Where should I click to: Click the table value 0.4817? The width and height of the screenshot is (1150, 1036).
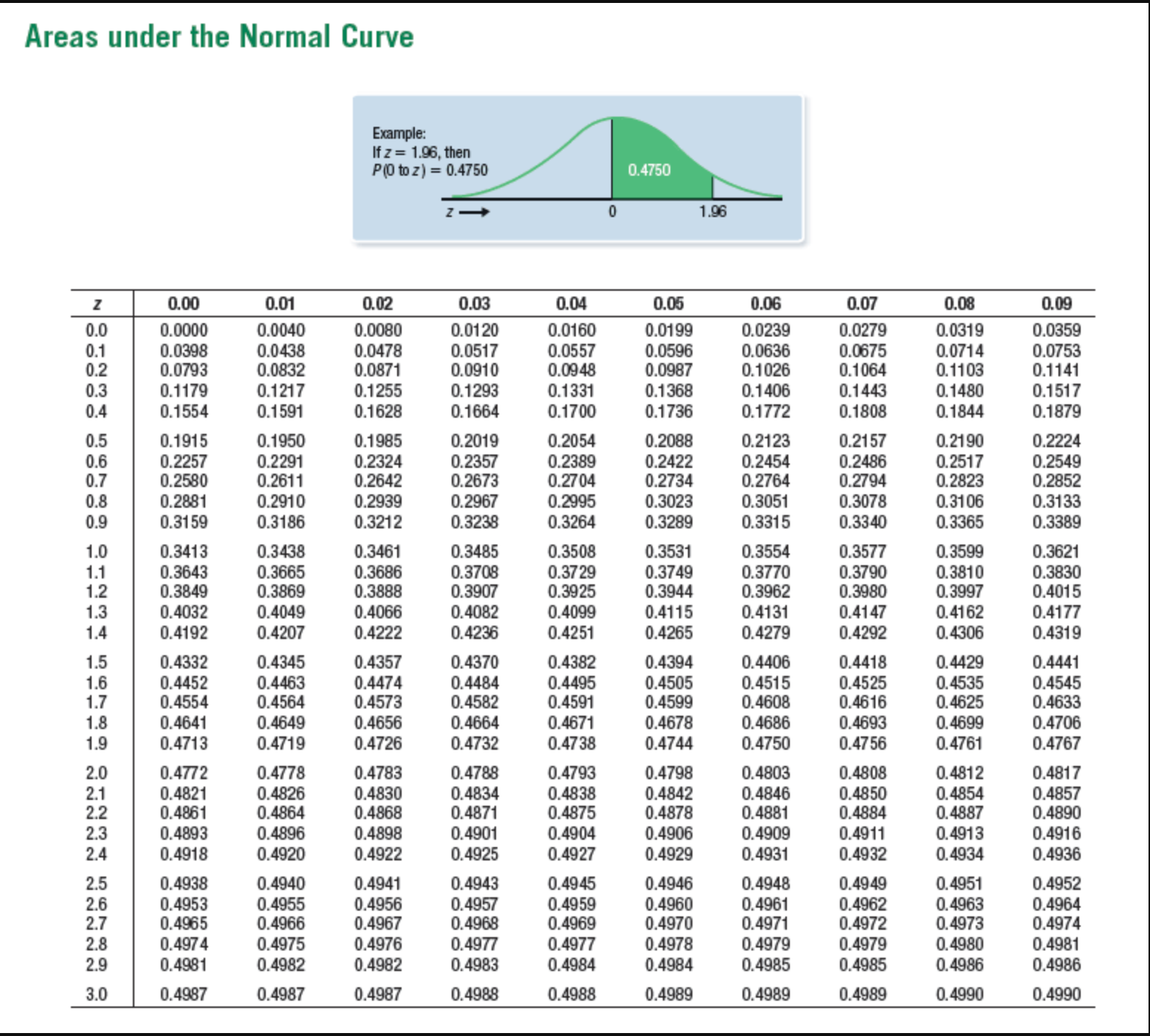pos(1057,773)
